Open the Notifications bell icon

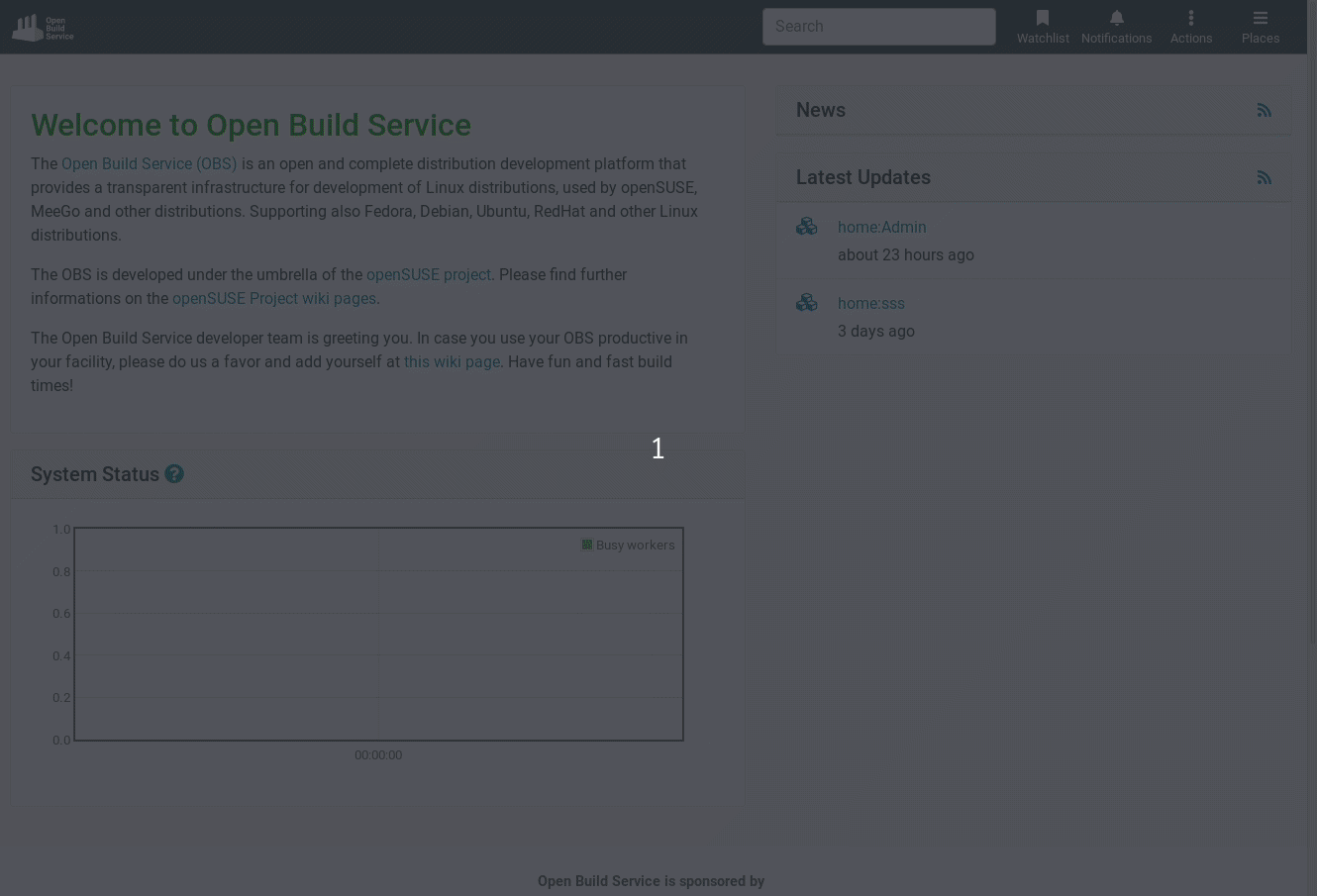1116,19
